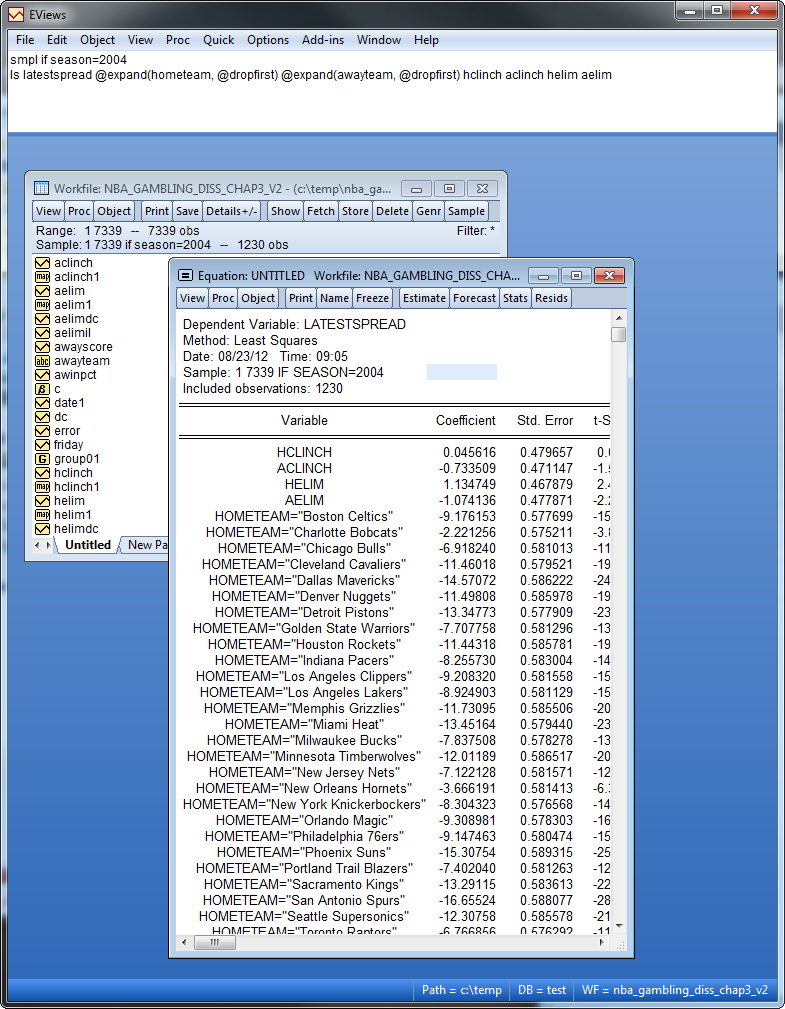This screenshot has height=1009, width=785.
Task: Open the Options menu
Action: (x=268, y=40)
